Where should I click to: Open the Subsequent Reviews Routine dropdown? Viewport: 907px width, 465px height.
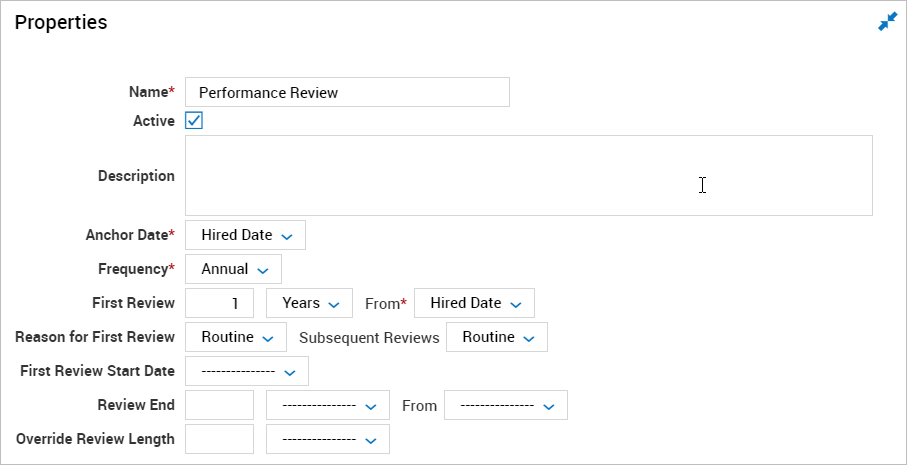497,337
